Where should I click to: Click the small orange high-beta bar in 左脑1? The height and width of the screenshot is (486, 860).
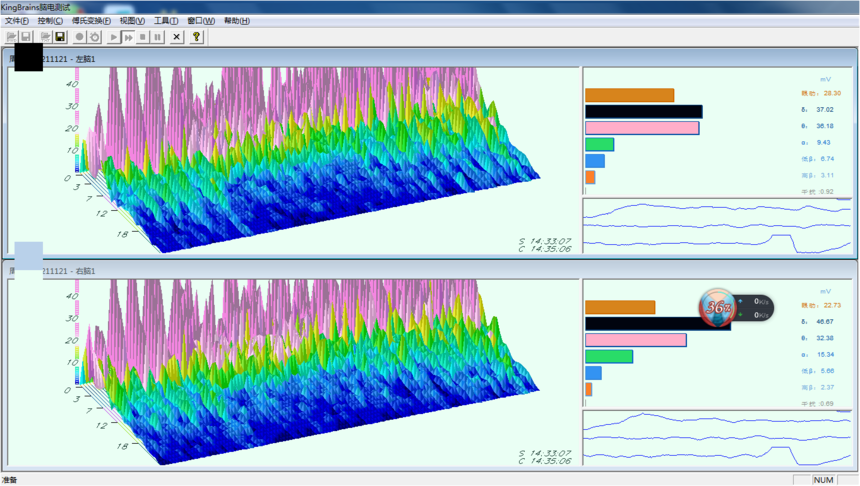590,177
